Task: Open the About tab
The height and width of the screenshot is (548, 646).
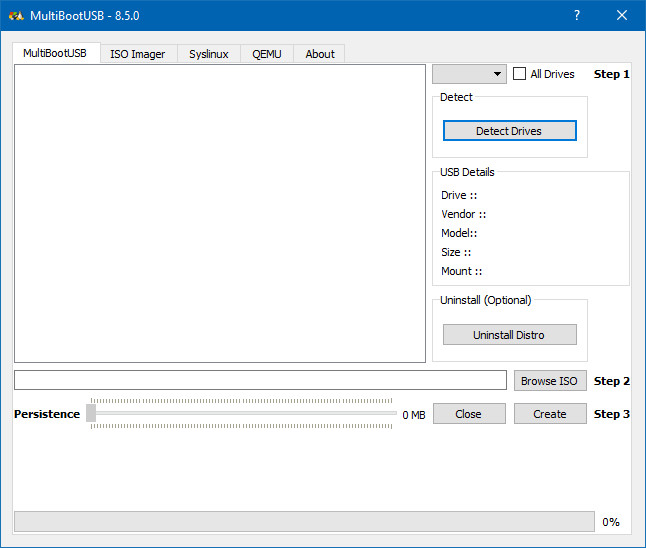Action: click(320, 54)
